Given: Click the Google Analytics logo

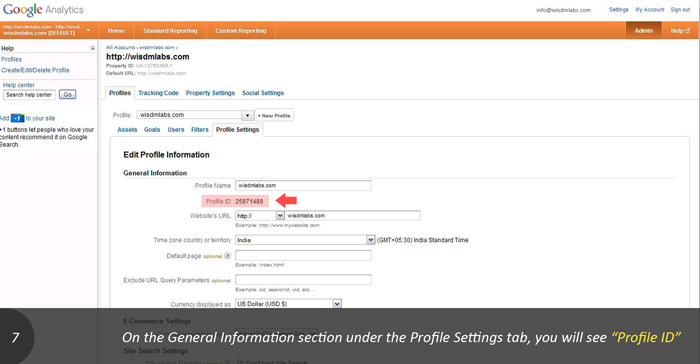Looking at the screenshot, I should coord(43,10).
